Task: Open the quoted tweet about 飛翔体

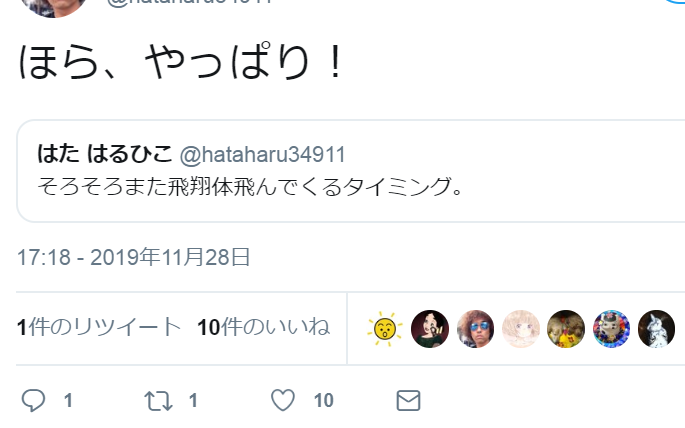Action: click(x=351, y=171)
